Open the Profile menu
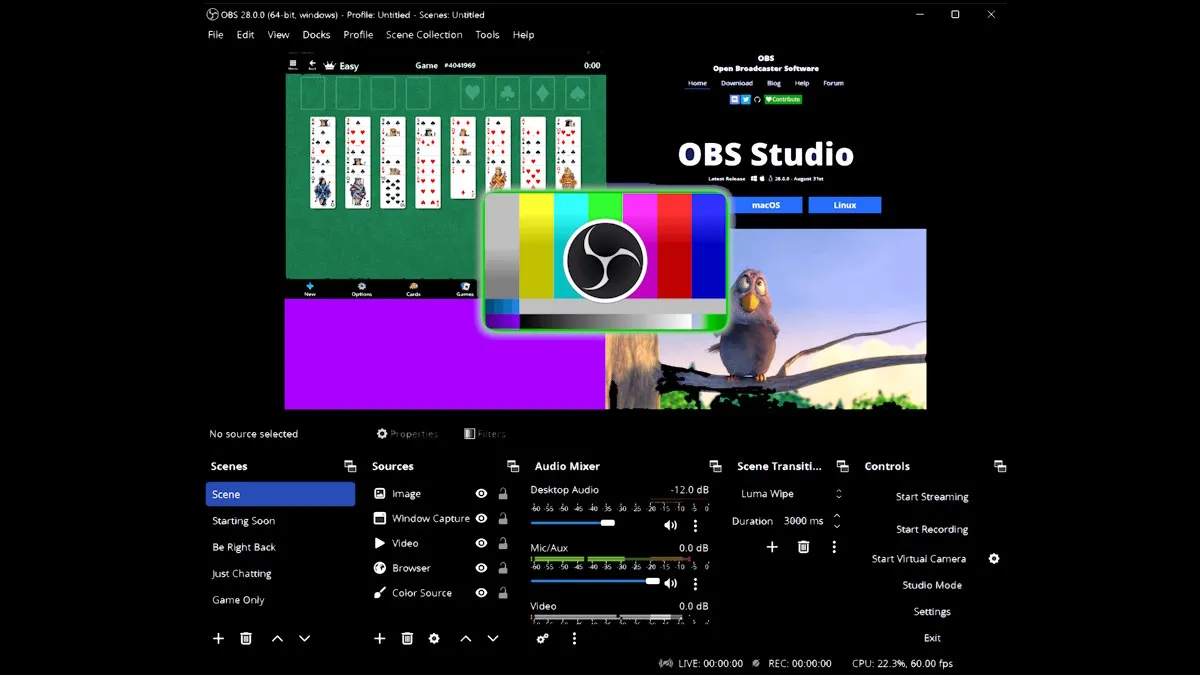This screenshot has height=675, width=1200. coord(358,35)
